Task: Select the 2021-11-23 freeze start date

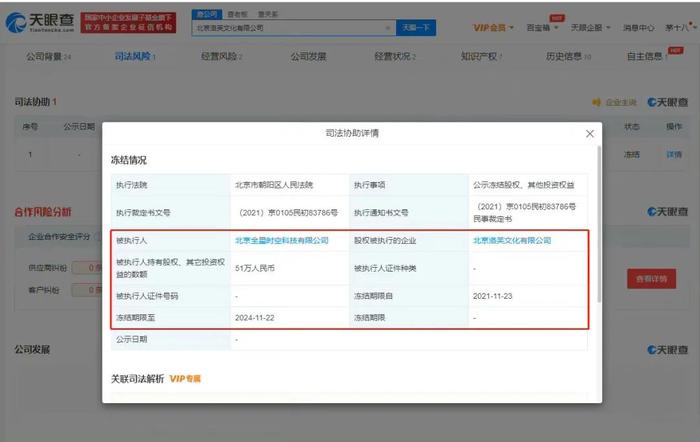Action: 492,296
